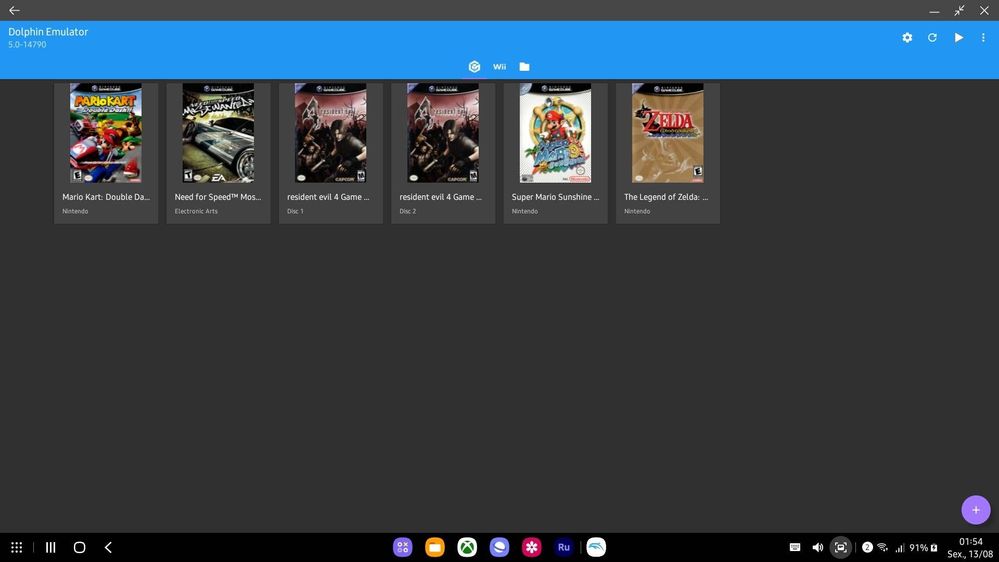Open the apps grid in taskbar

coord(17,547)
